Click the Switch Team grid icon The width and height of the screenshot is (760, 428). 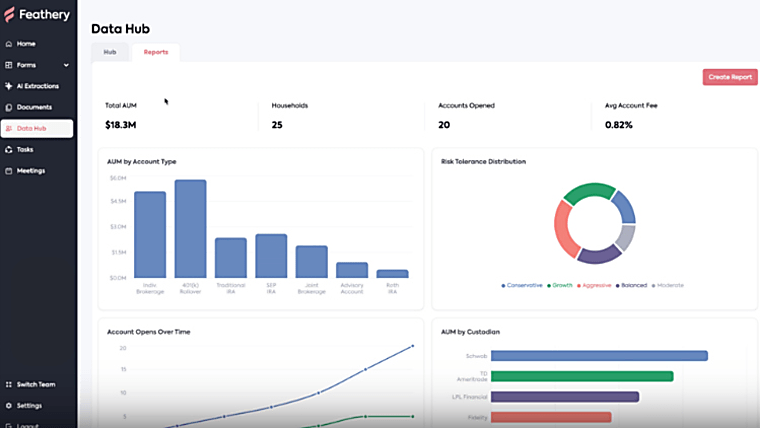pos(9,384)
